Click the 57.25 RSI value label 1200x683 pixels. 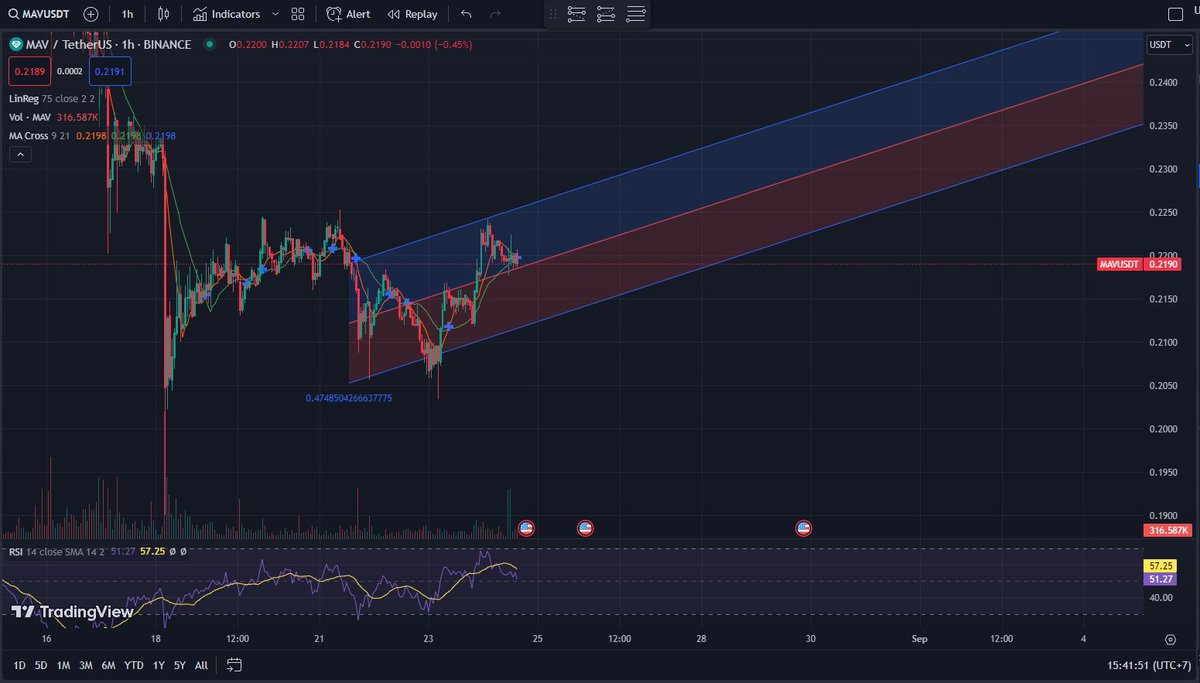[x=1159, y=566]
